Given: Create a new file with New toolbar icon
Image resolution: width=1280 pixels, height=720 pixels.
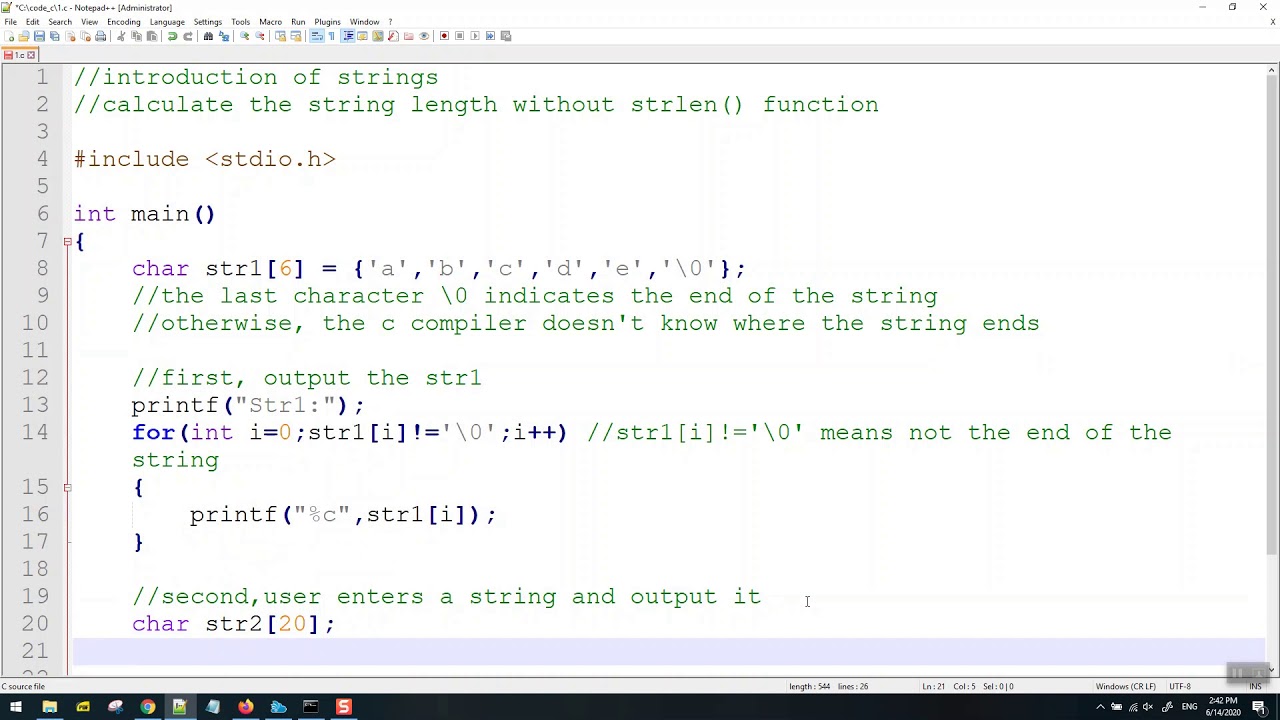Looking at the screenshot, I should tap(9, 36).
